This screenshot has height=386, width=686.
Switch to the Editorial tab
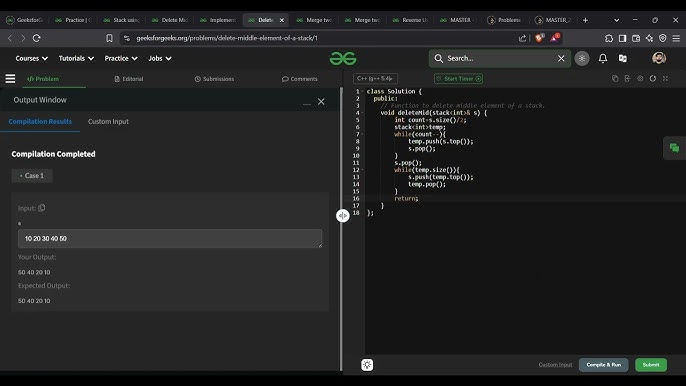pos(129,79)
